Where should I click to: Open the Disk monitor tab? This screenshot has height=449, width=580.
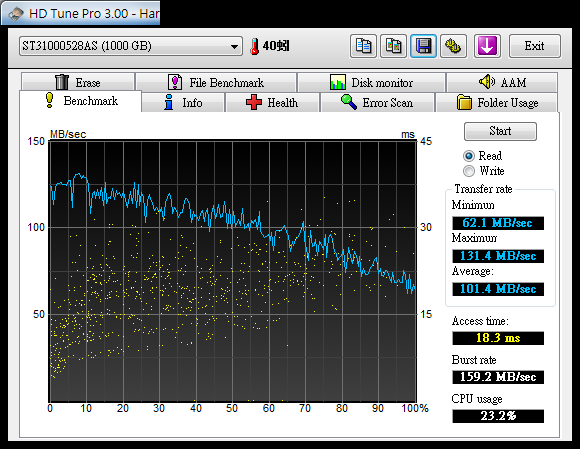pos(371,82)
